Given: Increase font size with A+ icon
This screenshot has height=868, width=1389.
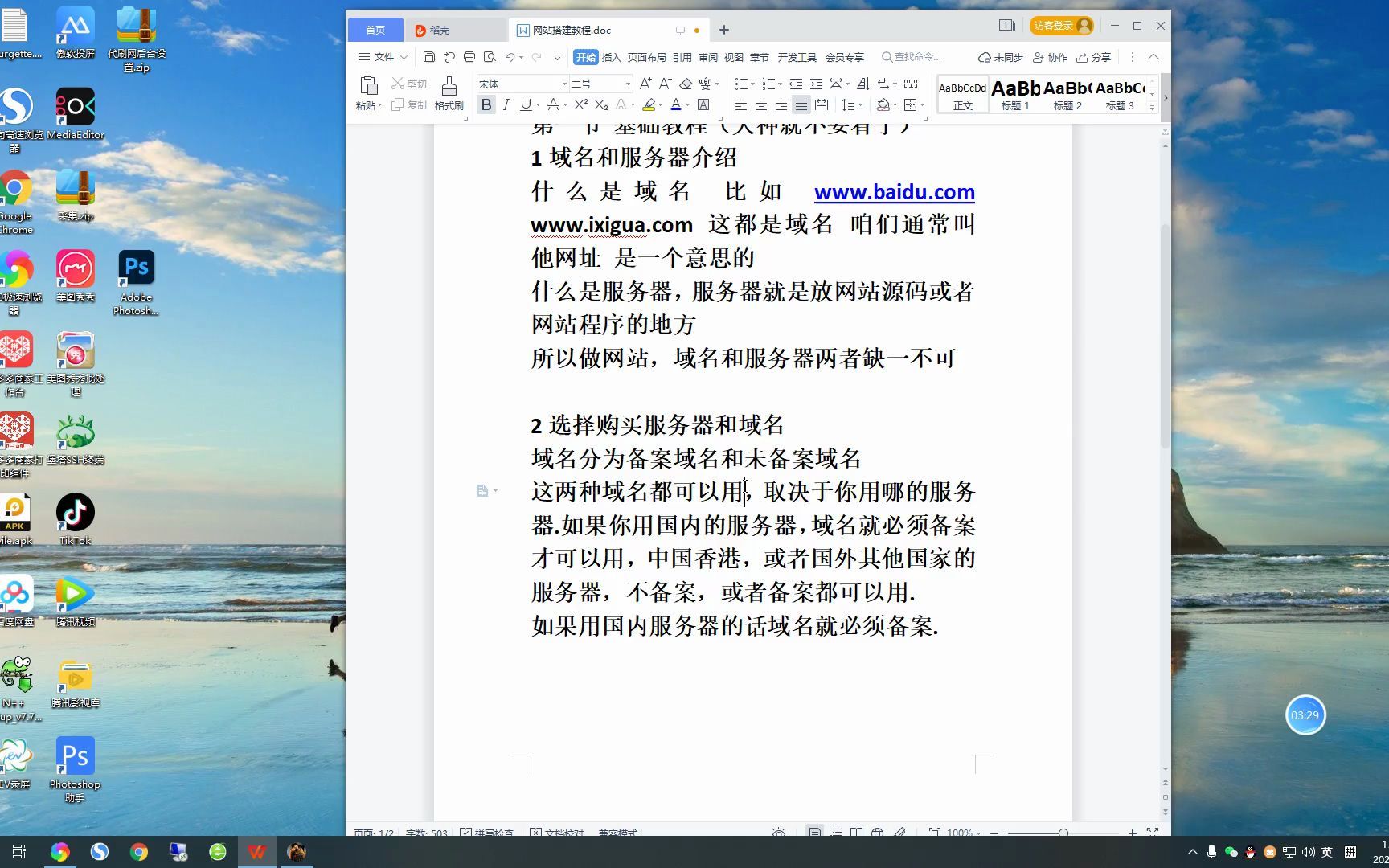Looking at the screenshot, I should pyautogui.click(x=645, y=84).
